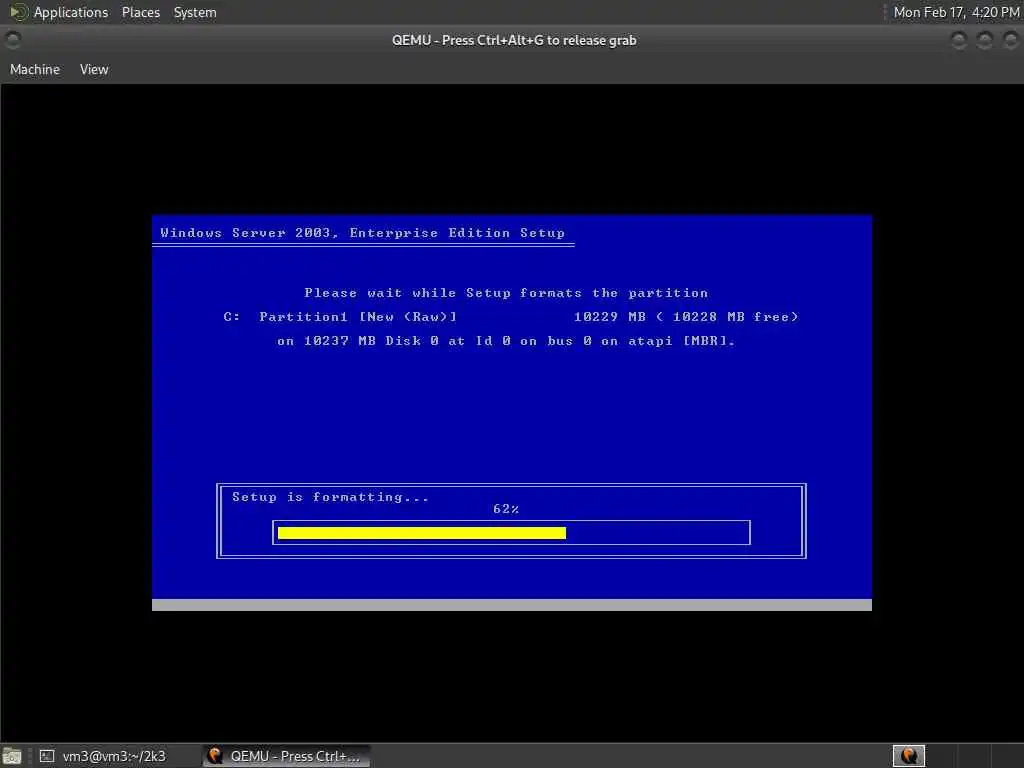
Task: Open the System menu
Action: click(x=195, y=12)
